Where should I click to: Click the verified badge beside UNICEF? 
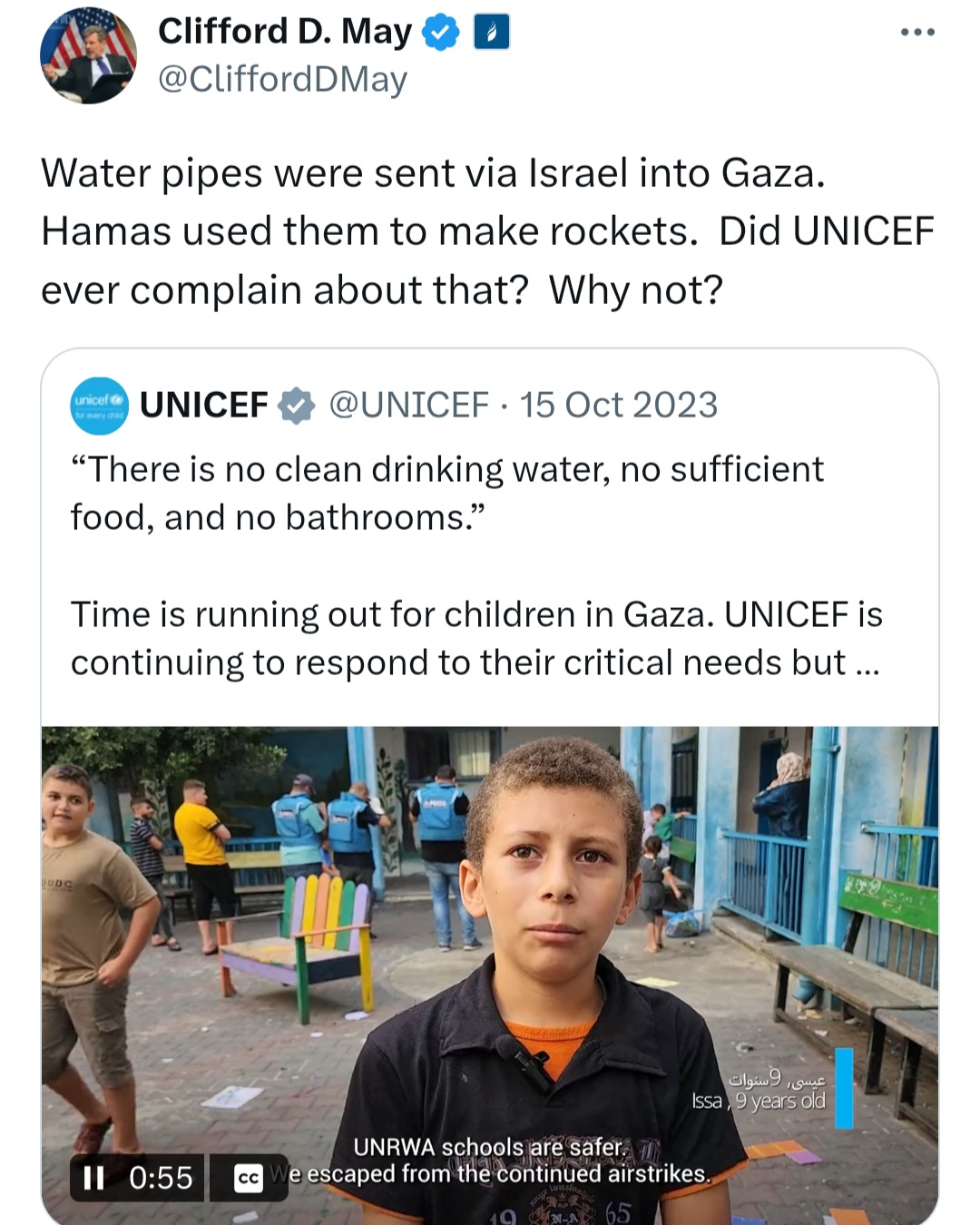tap(297, 406)
